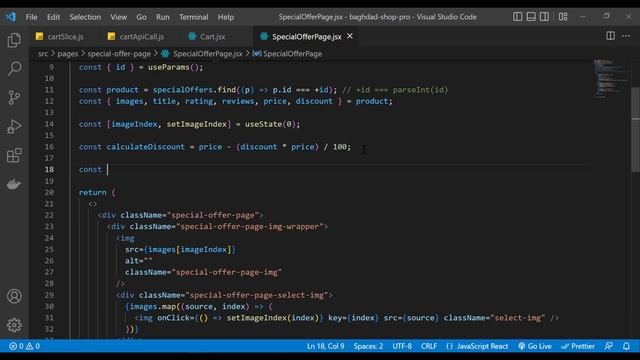Open the Run and Debug view
This screenshot has height=360, width=640.
click(x=14, y=127)
